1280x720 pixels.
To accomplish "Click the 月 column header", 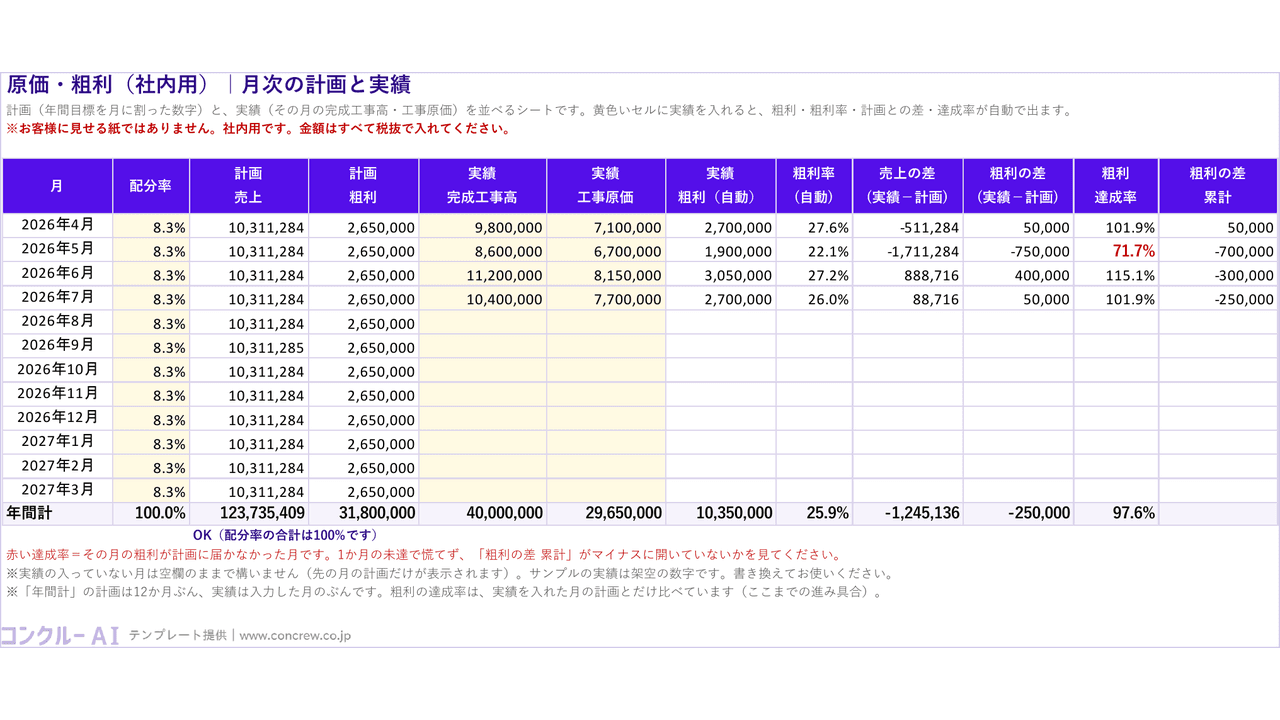I will point(57,185).
